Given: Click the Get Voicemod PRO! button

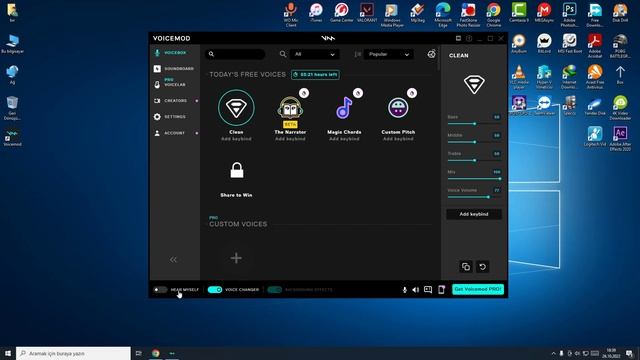Looking at the screenshot, I should 478,289.
